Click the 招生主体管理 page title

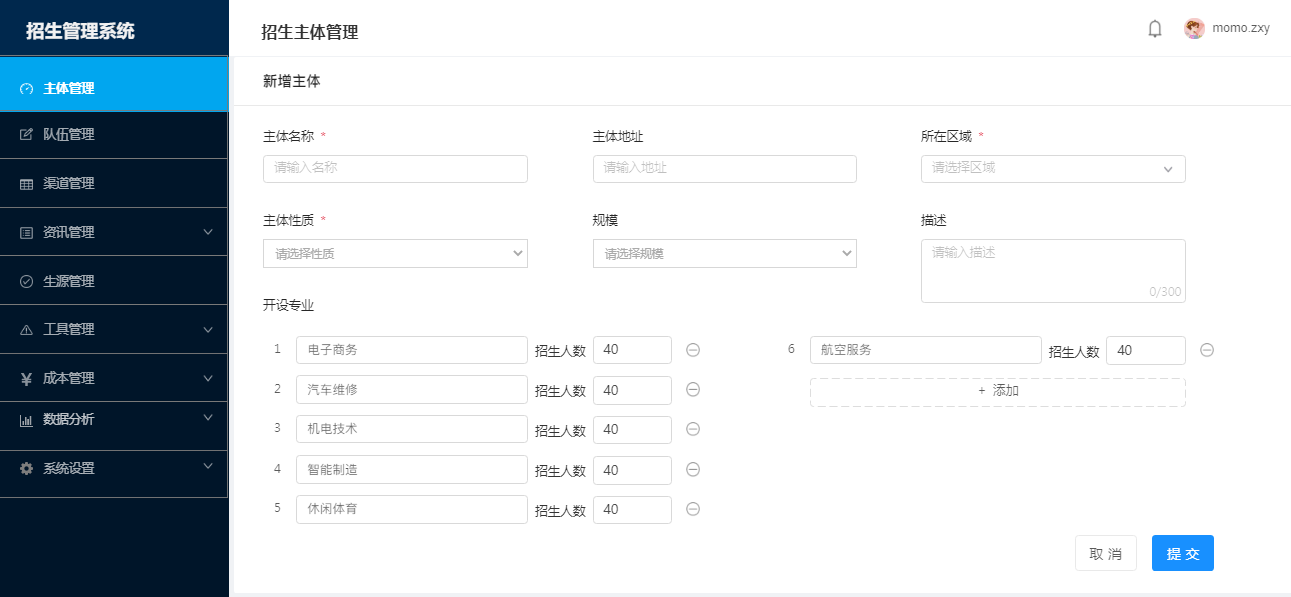pos(310,32)
